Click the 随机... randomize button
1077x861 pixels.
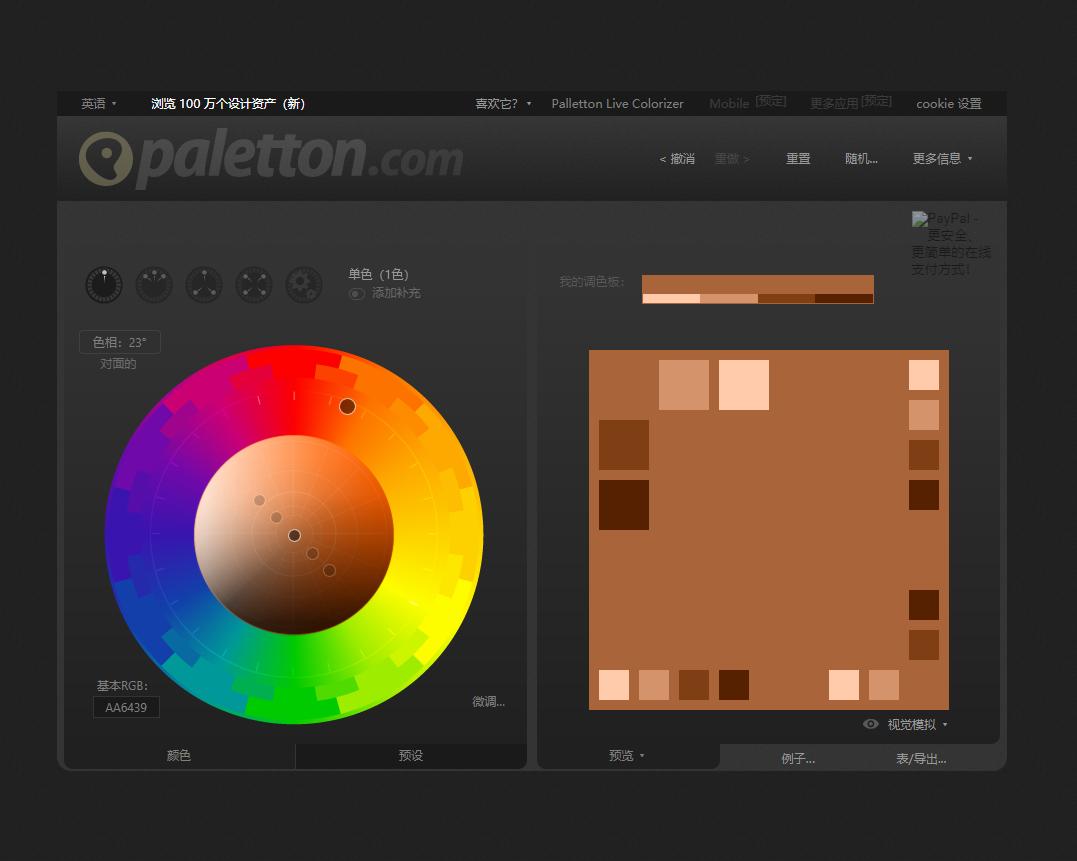pyautogui.click(x=861, y=159)
